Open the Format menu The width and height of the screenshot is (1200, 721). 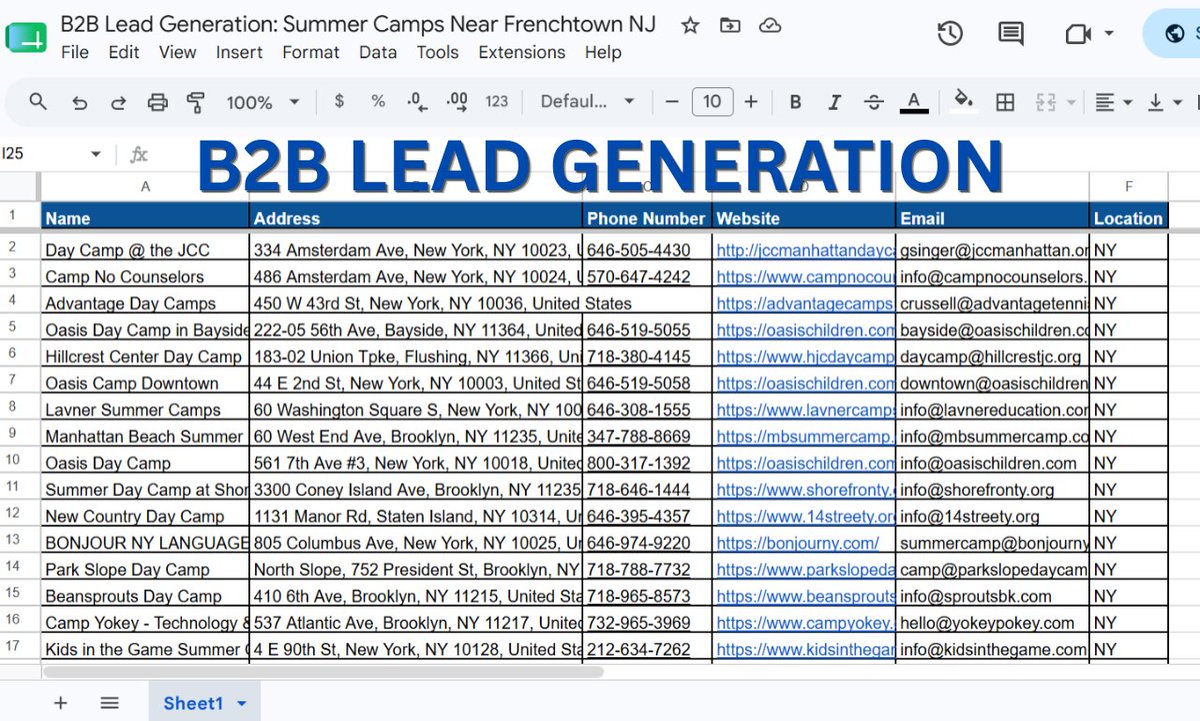(311, 52)
